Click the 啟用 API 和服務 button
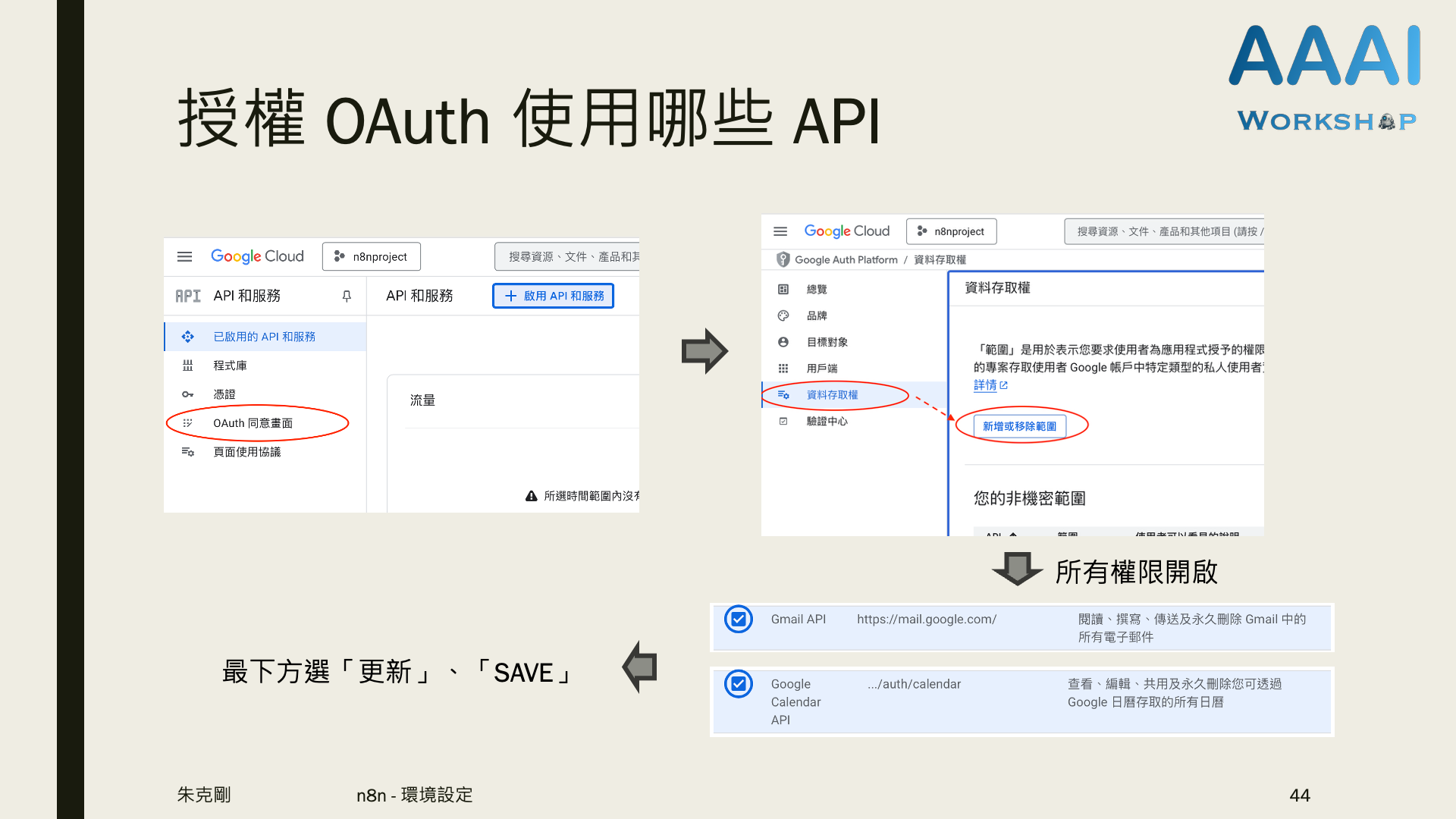1456x819 pixels. tap(554, 296)
